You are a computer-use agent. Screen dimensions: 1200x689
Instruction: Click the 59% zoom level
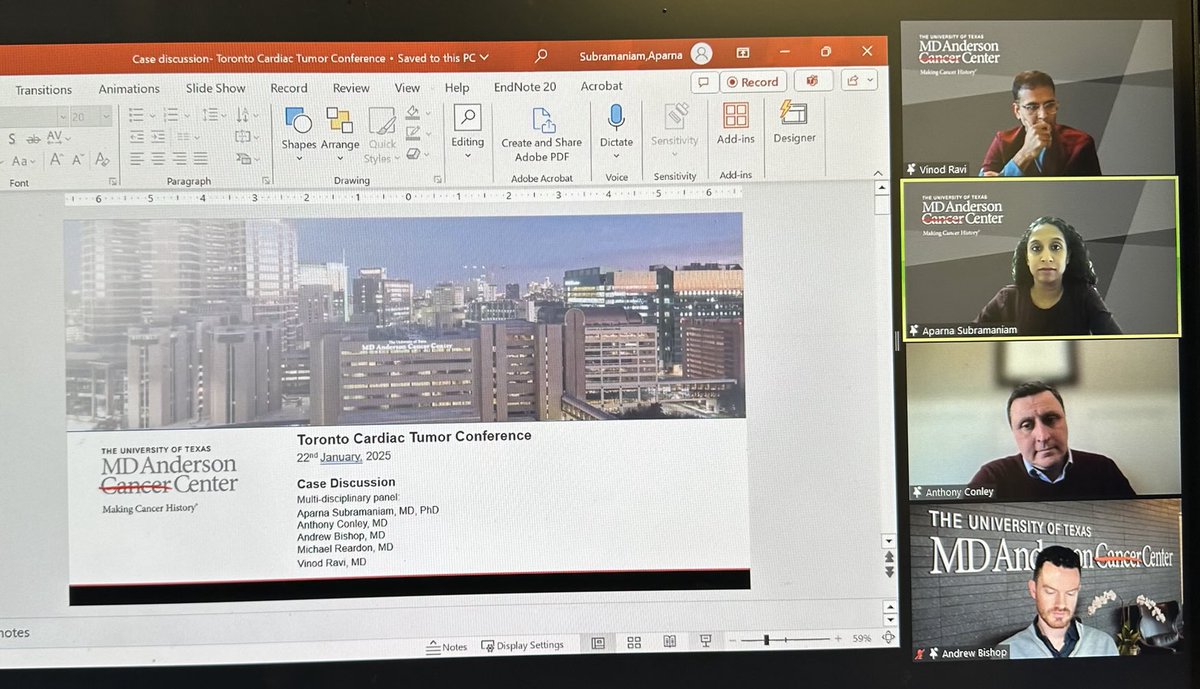862,638
